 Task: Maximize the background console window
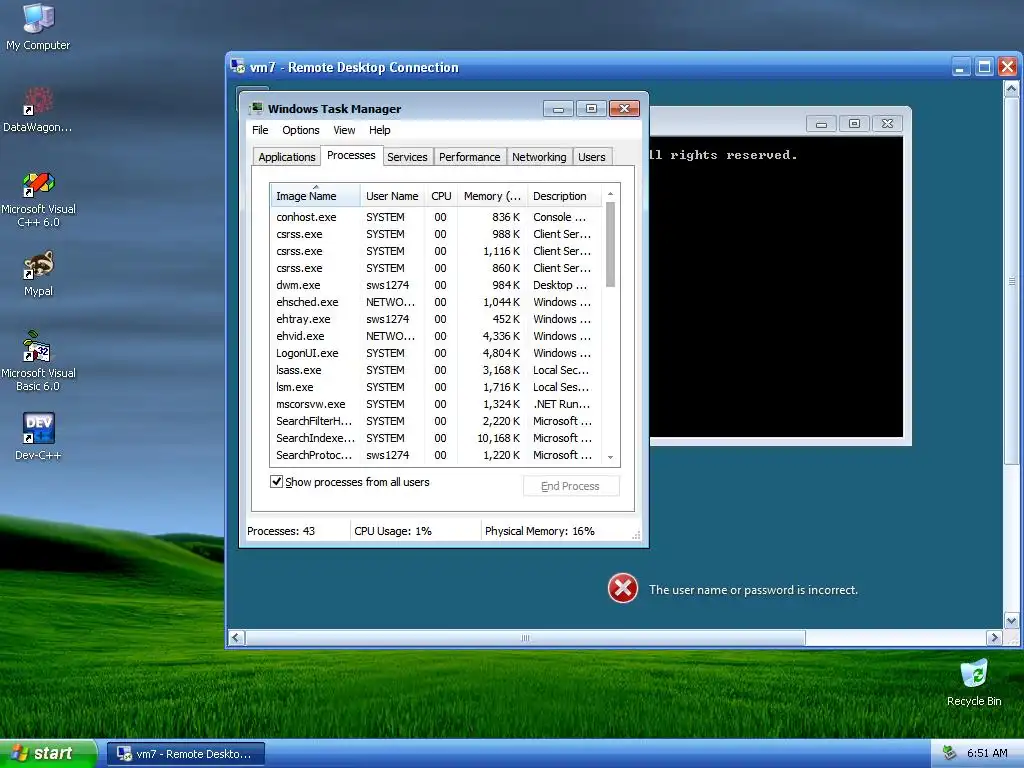coord(854,123)
